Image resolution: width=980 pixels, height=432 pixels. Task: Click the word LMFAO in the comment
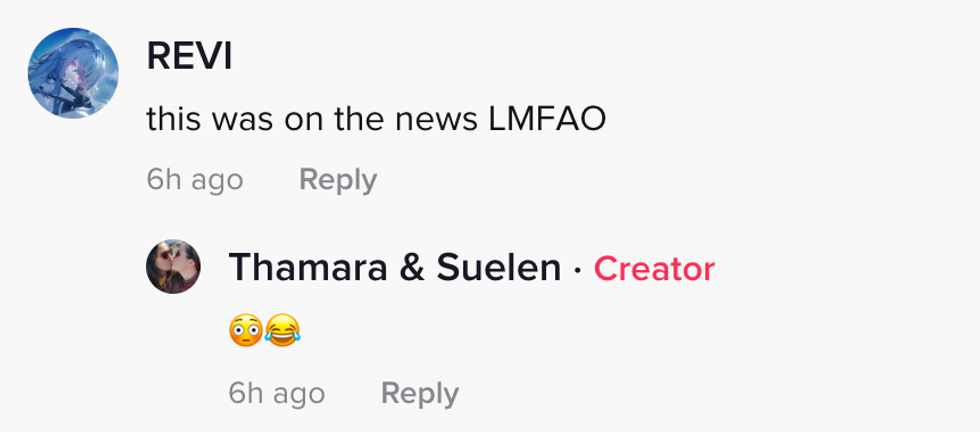click(x=547, y=119)
